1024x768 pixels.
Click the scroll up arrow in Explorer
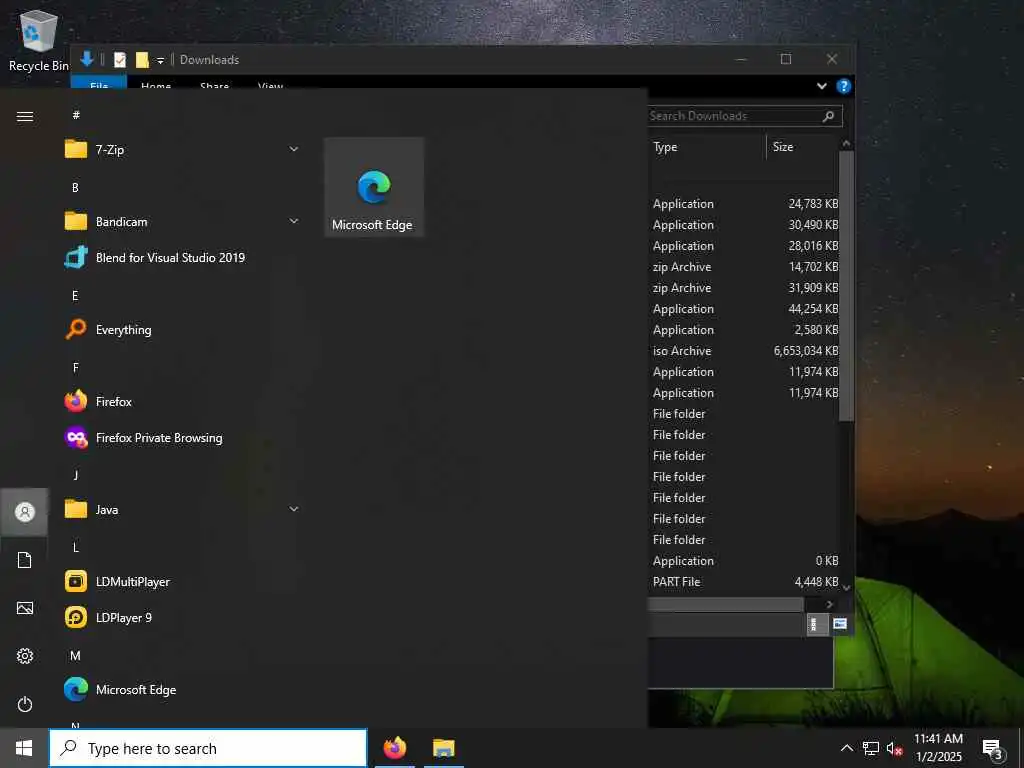click(846, 143)
